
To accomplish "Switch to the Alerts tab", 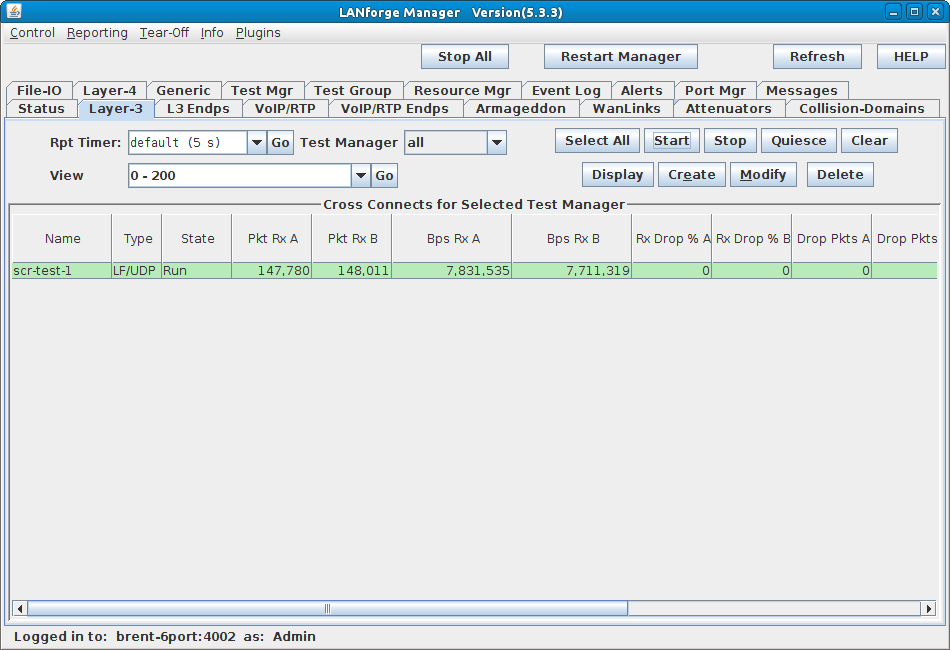I will (x=642, y=90).
